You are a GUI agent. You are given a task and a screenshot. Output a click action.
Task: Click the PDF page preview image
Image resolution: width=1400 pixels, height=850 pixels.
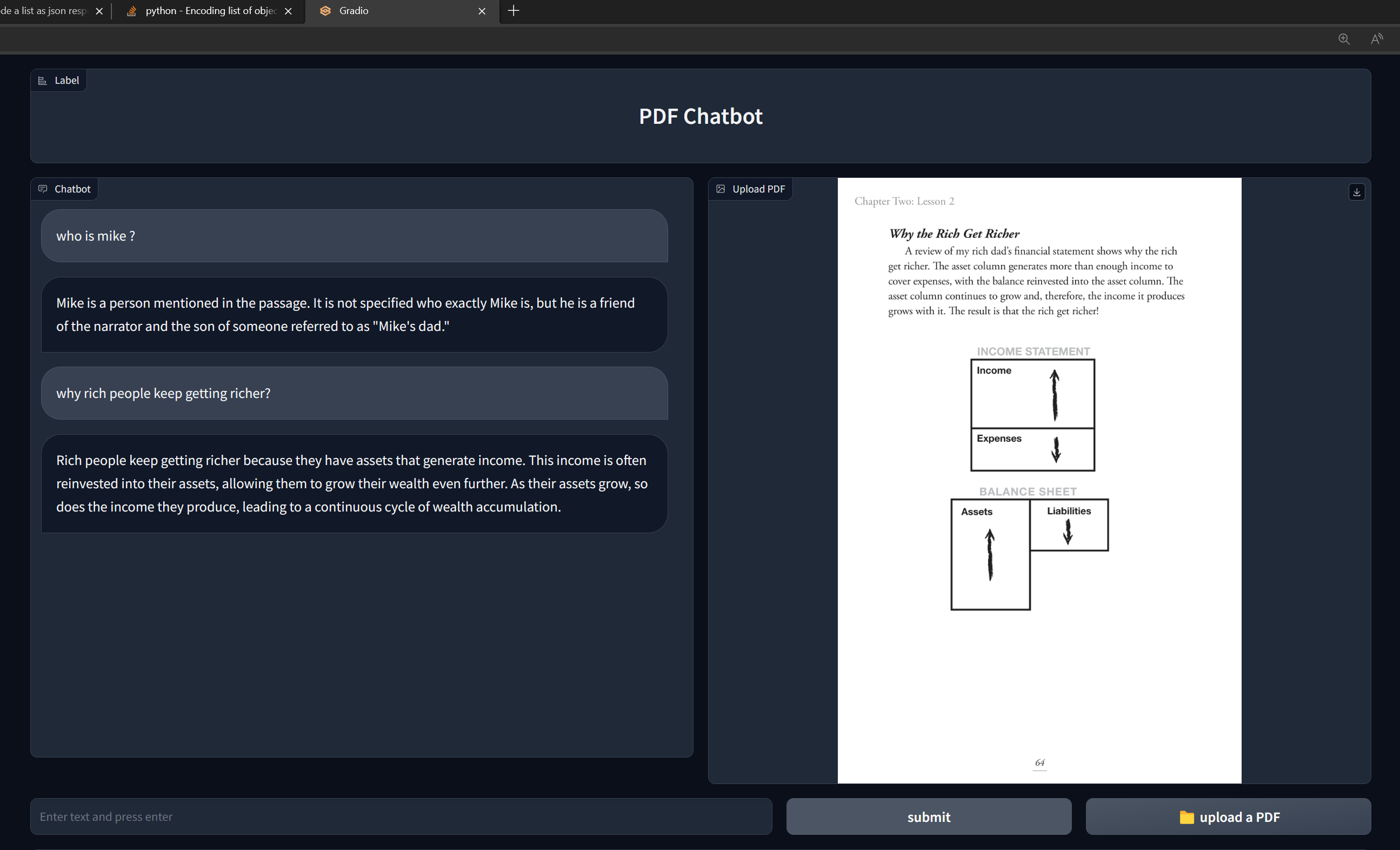click(1039, 481)
